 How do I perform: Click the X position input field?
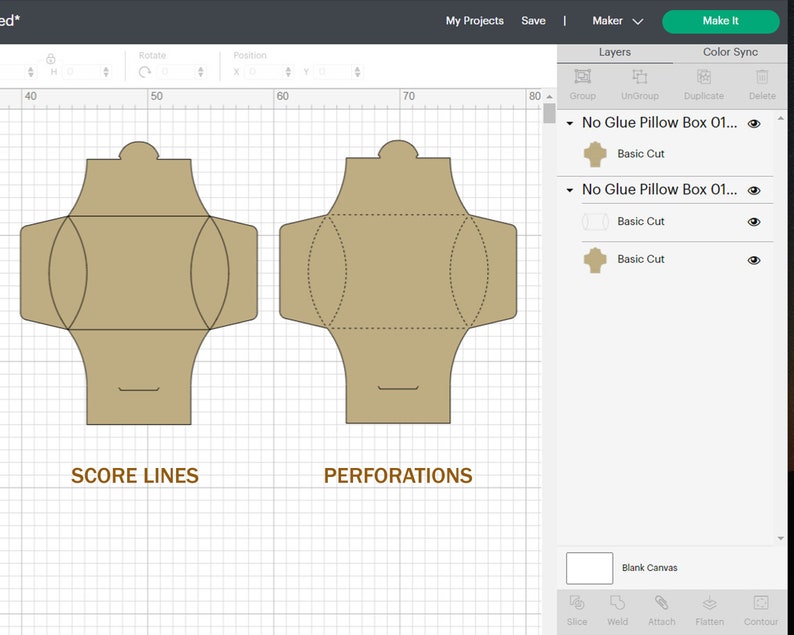(x=263, y=72)
